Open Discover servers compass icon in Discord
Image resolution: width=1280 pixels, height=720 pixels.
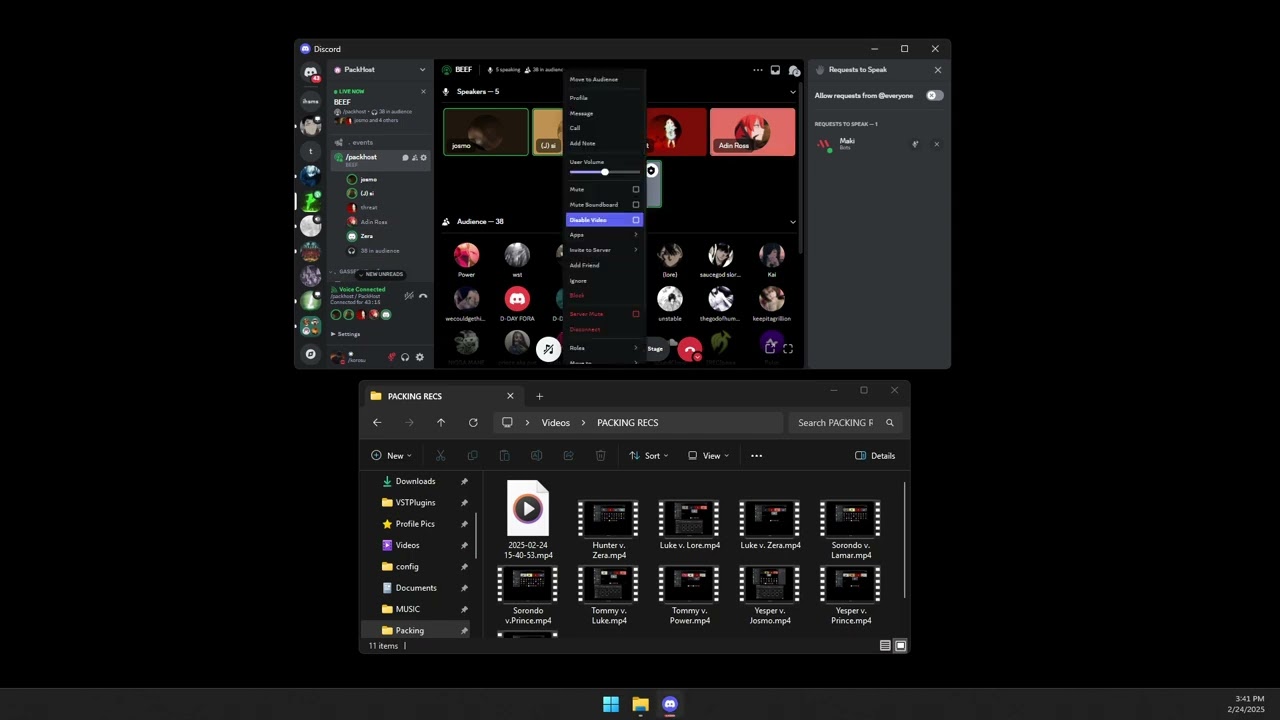coord(311,354)
